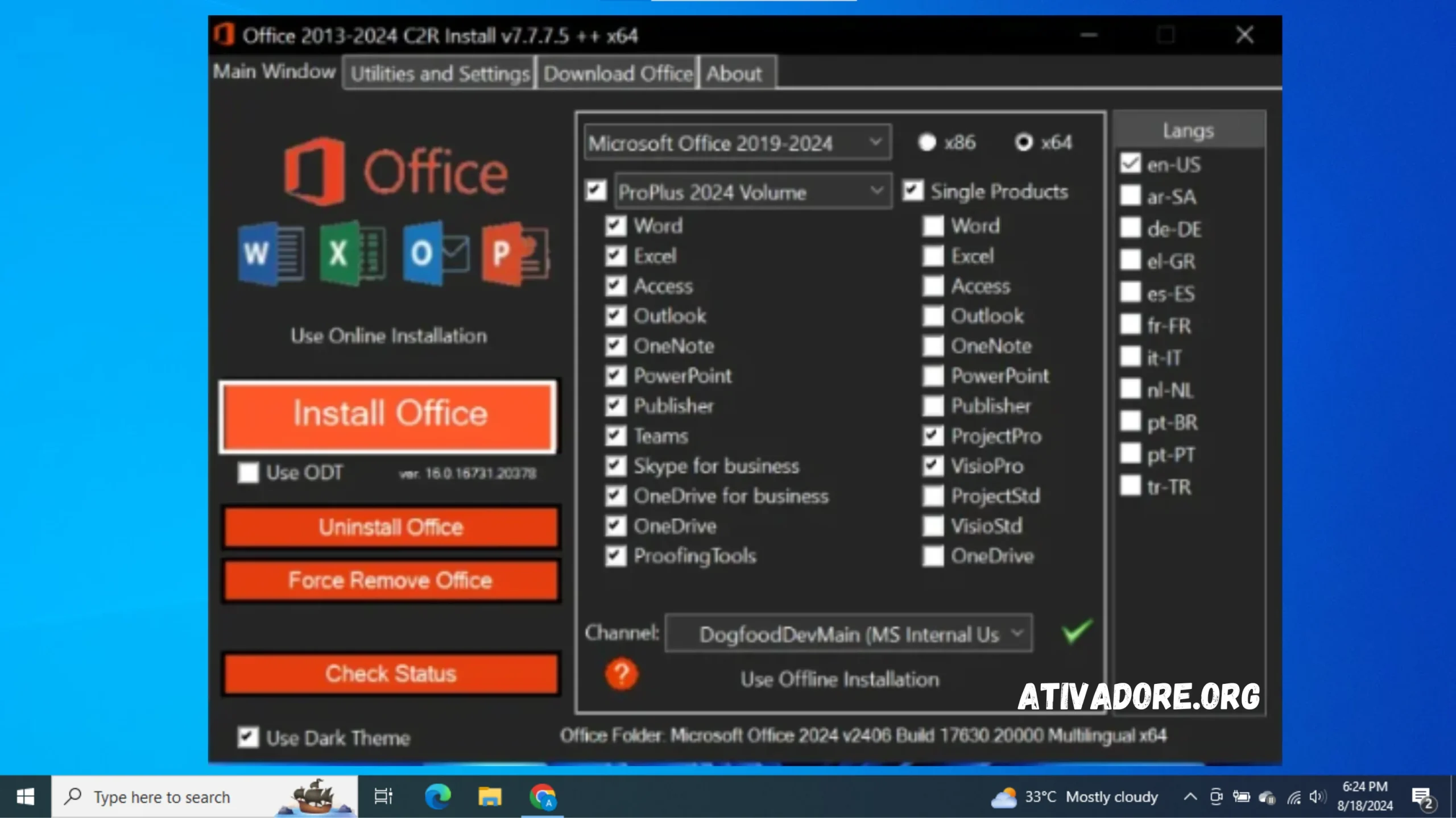The image size is (1456, 818).
Task: Click the Uninstall Office button
Action: [x=391, y=527]
